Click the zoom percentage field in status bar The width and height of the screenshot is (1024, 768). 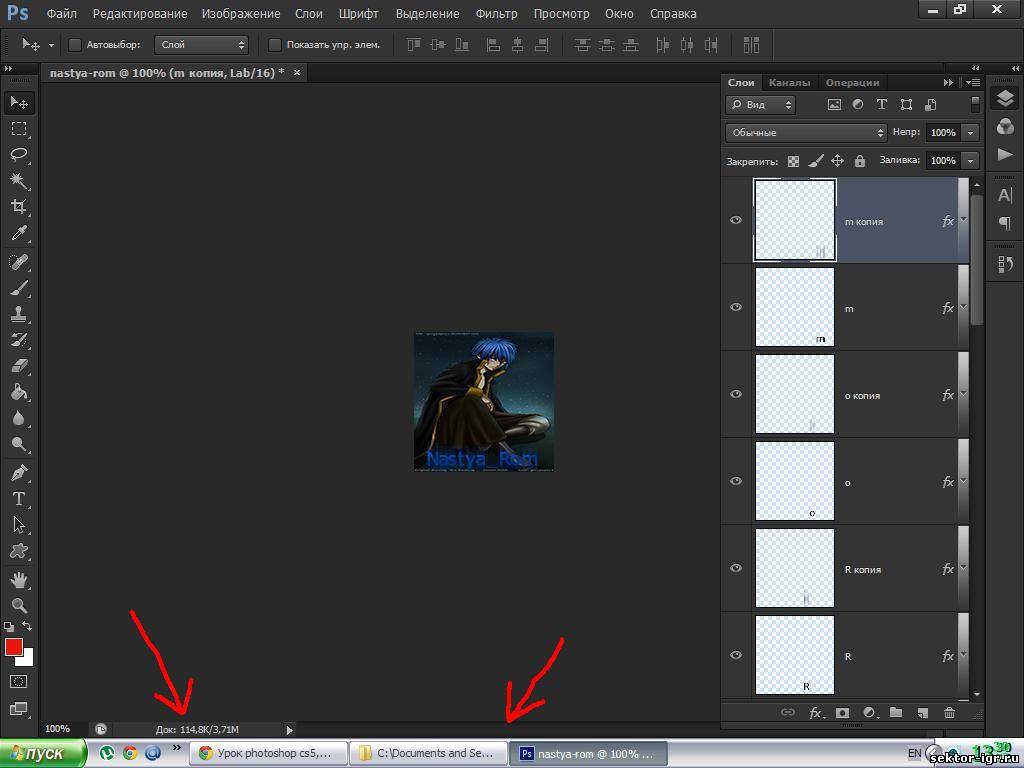[x=57, y=729]
